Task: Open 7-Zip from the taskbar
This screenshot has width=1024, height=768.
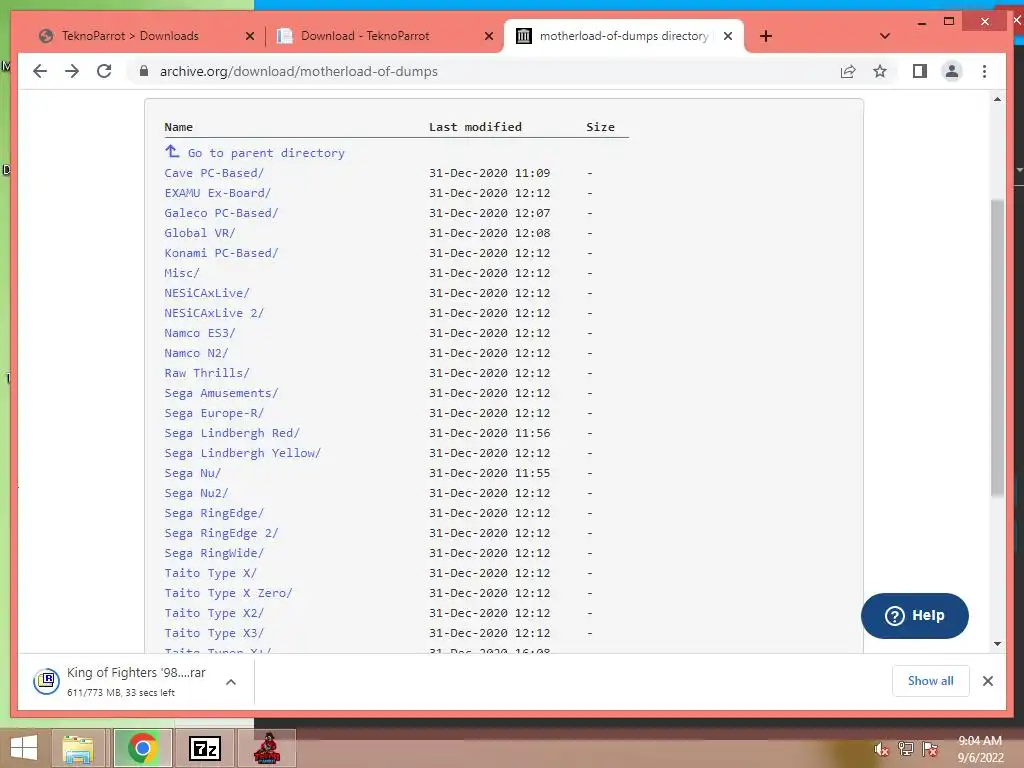Action: [204, 748]
